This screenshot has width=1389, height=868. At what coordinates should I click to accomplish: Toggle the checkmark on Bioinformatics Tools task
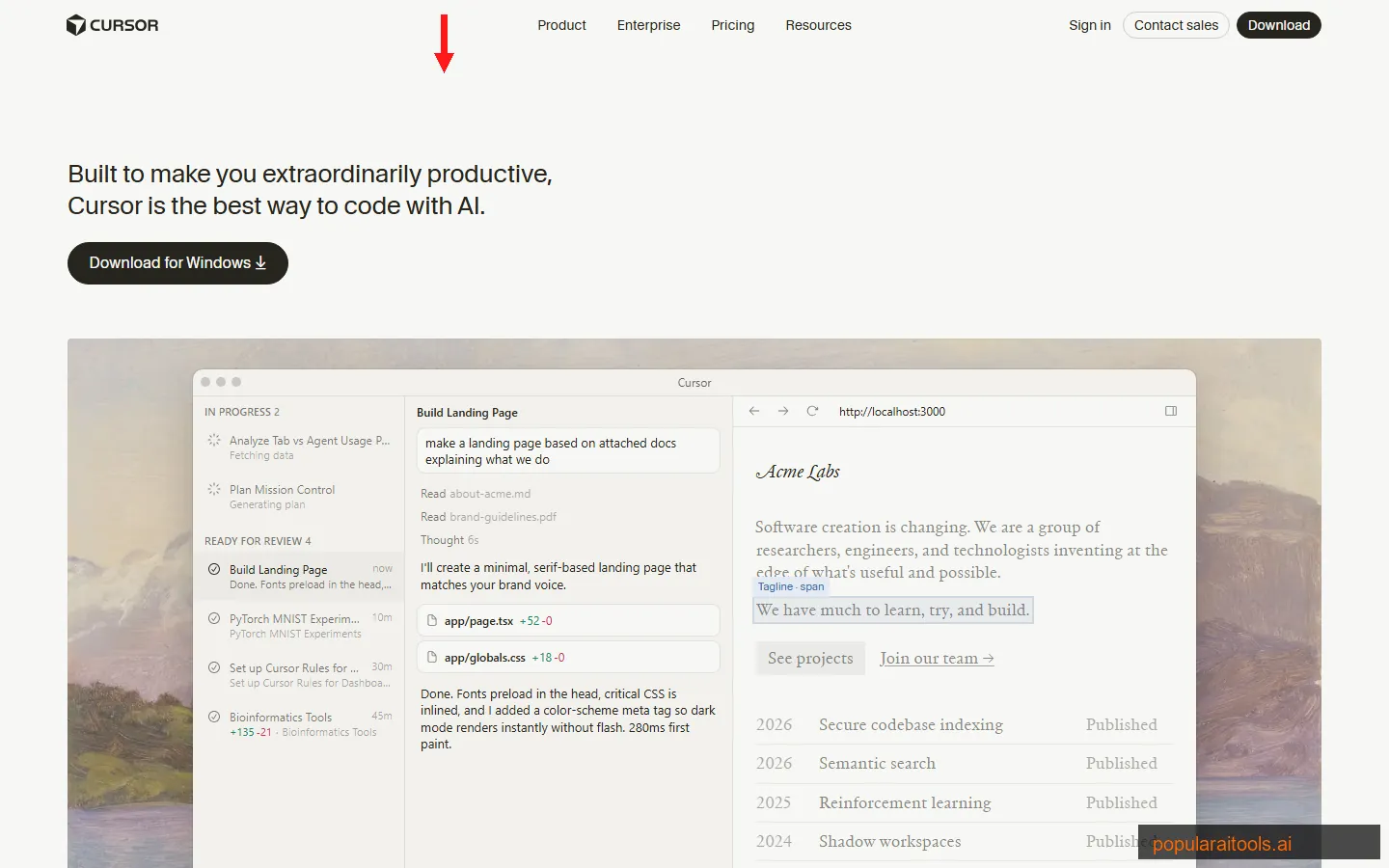point(214,717)
